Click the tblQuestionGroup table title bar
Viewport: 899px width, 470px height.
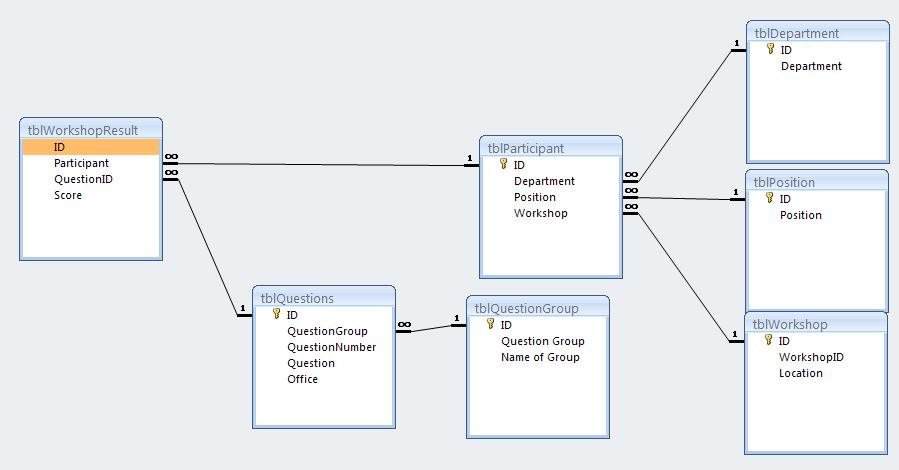(x=538, y=308)
